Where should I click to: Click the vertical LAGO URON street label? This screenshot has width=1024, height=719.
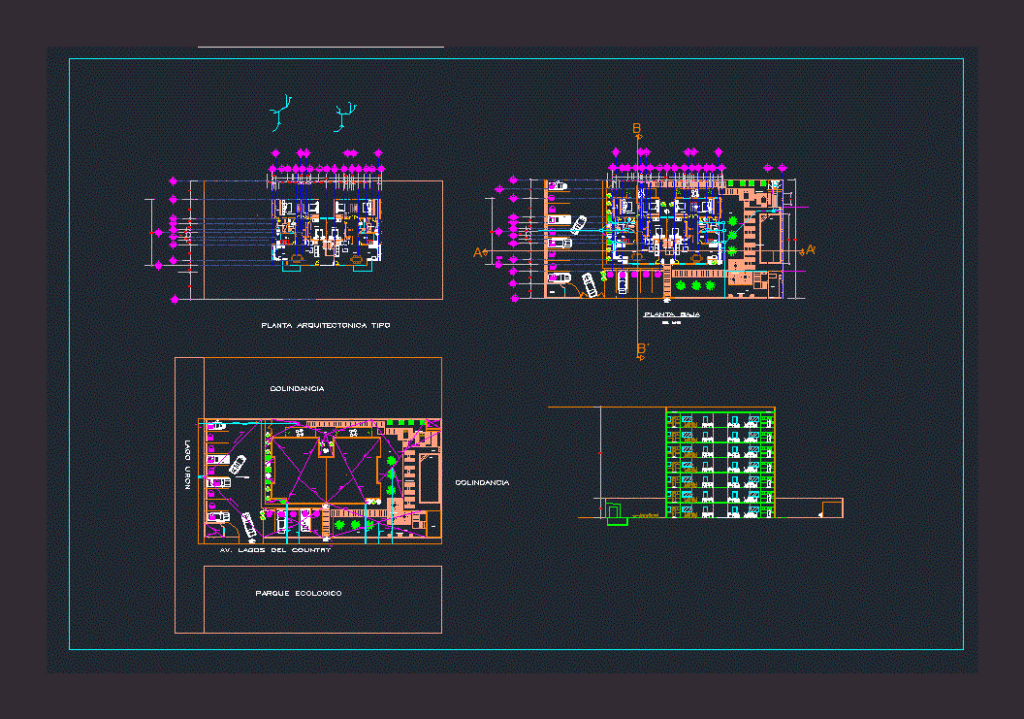pyautogui.click(x=187, y=464)
